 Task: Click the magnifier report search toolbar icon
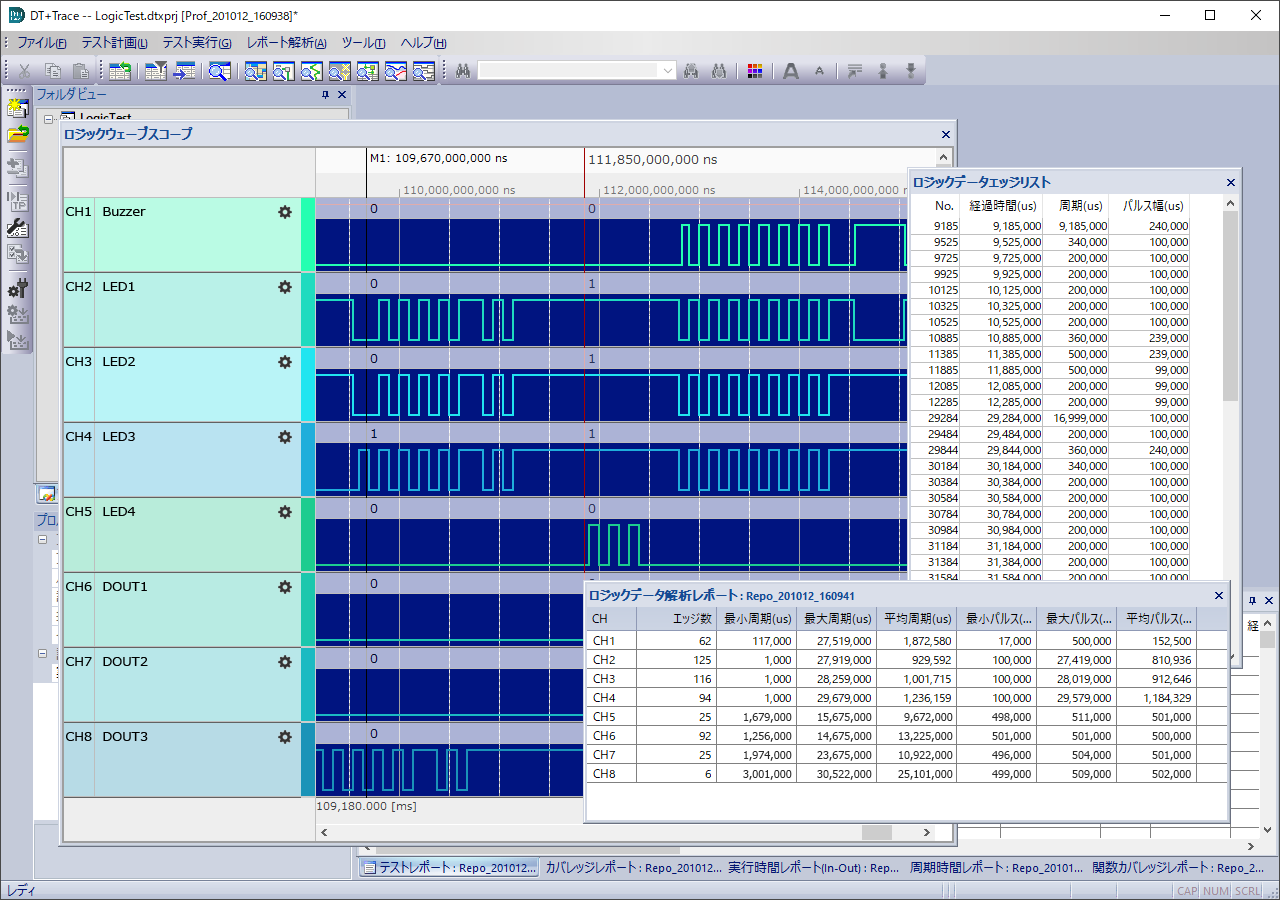(x=219, y=71)
